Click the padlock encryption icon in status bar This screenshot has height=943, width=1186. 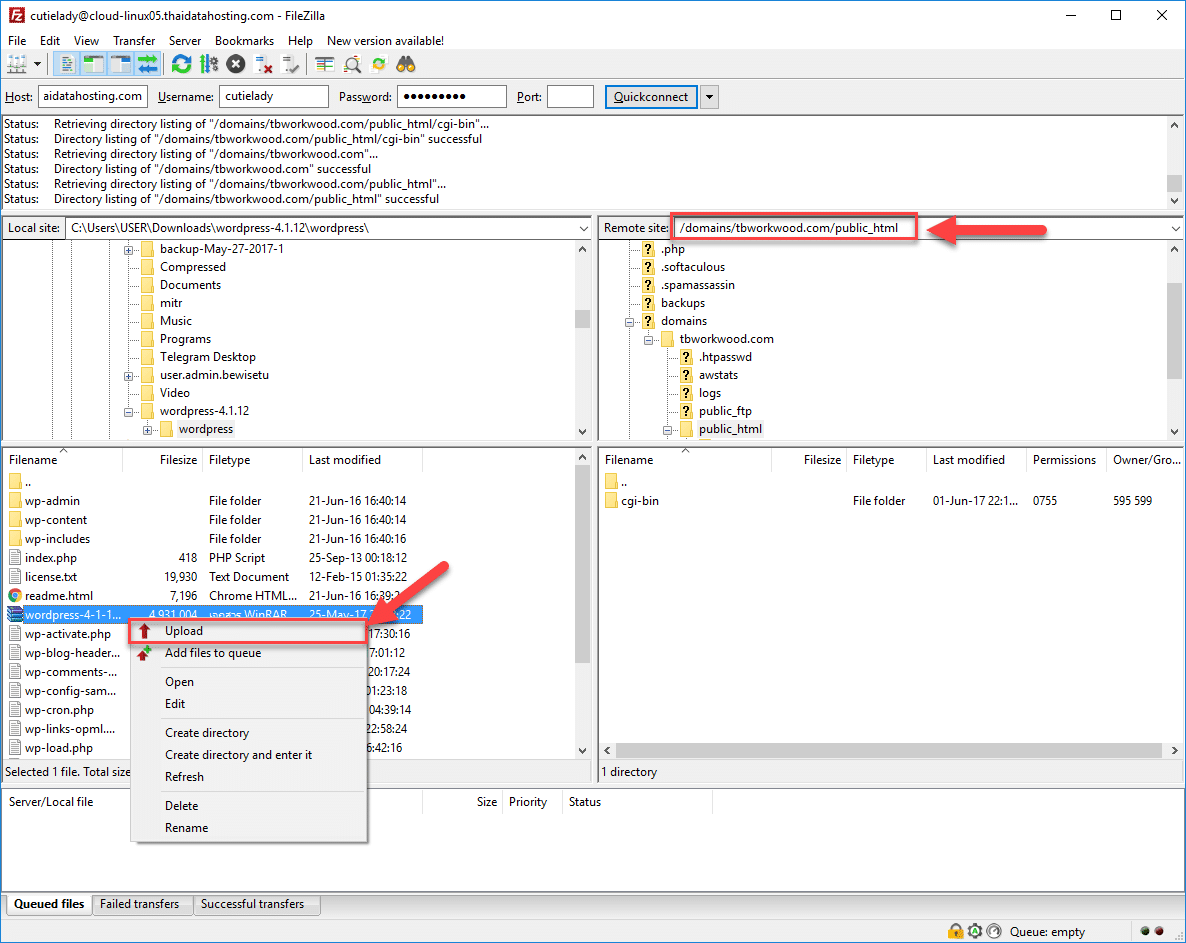[955, 931]
